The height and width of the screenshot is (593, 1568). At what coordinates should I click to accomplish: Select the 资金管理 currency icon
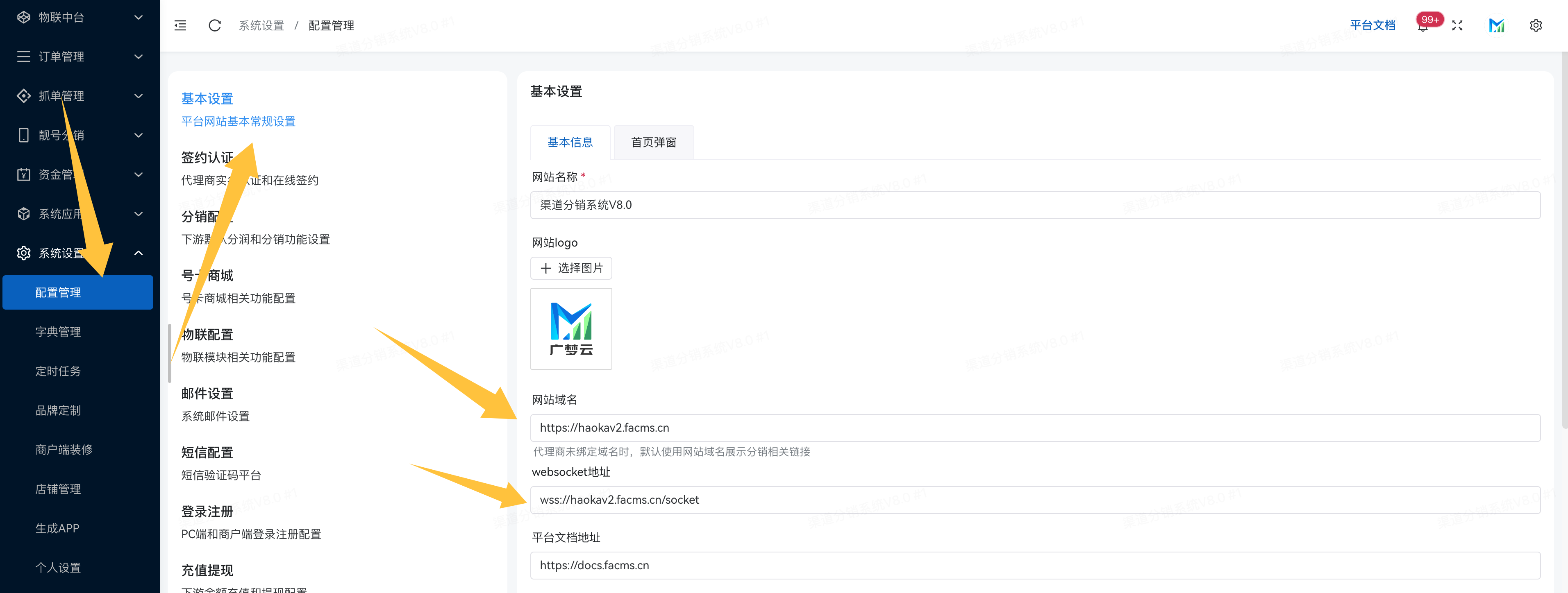(24, 174)
